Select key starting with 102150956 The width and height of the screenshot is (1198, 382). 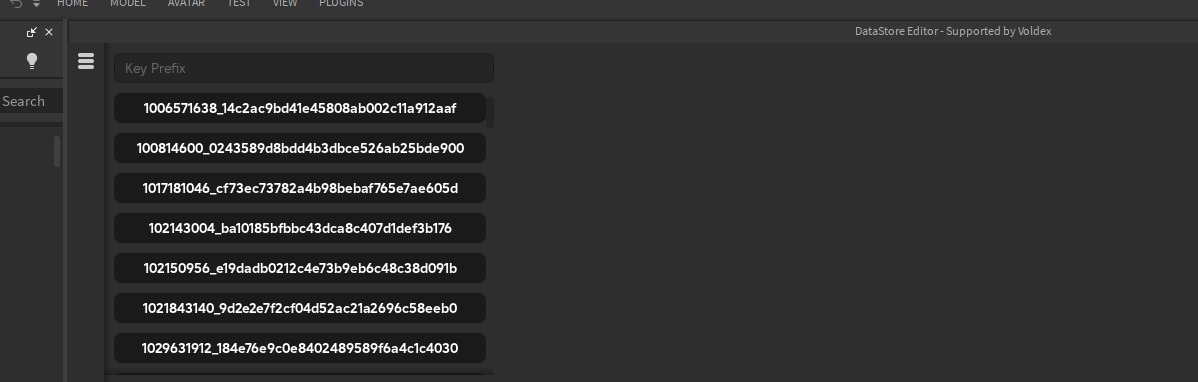click(300, 268)
